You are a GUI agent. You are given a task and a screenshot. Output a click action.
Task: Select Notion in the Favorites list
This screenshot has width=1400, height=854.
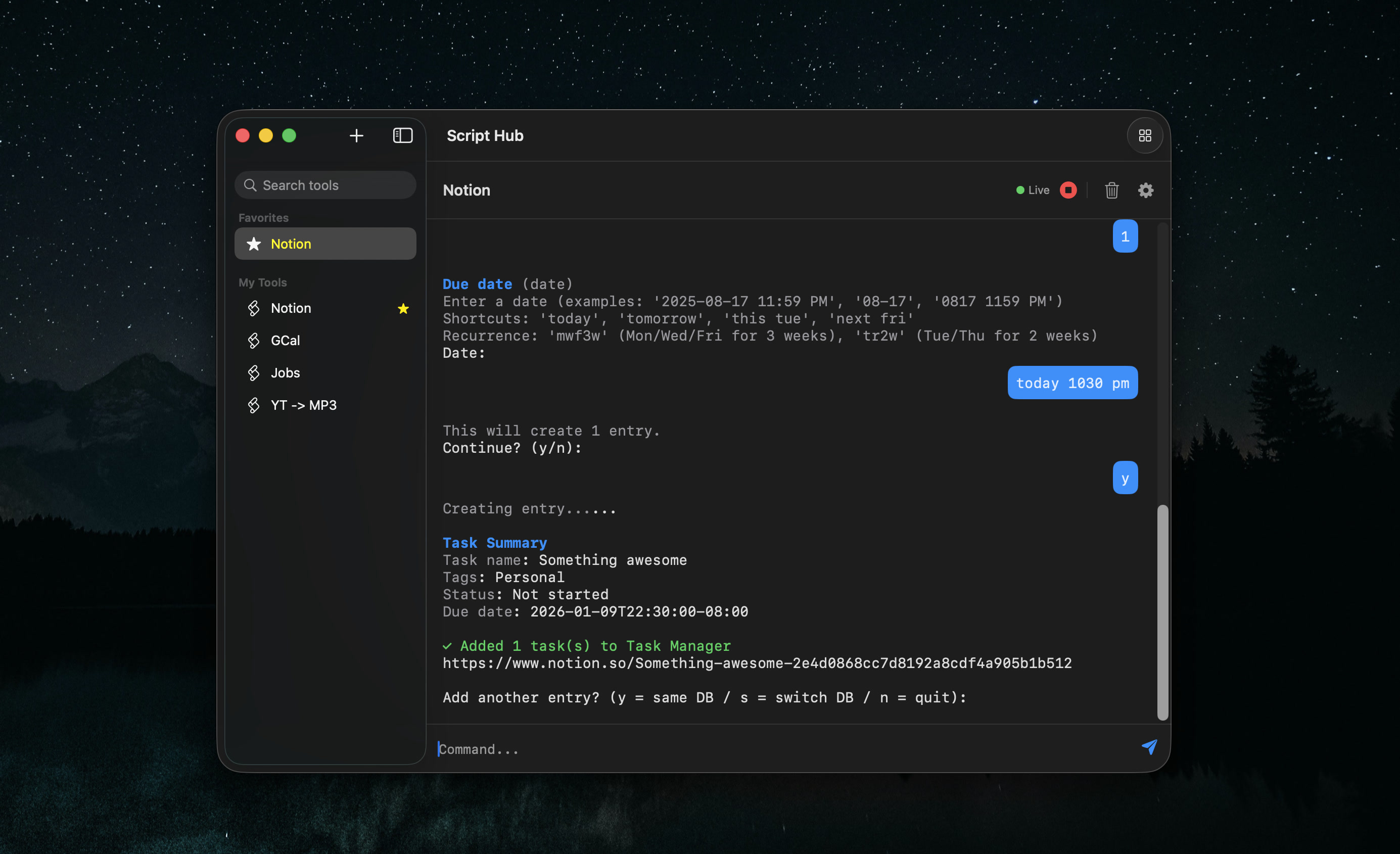pos(290,243)
